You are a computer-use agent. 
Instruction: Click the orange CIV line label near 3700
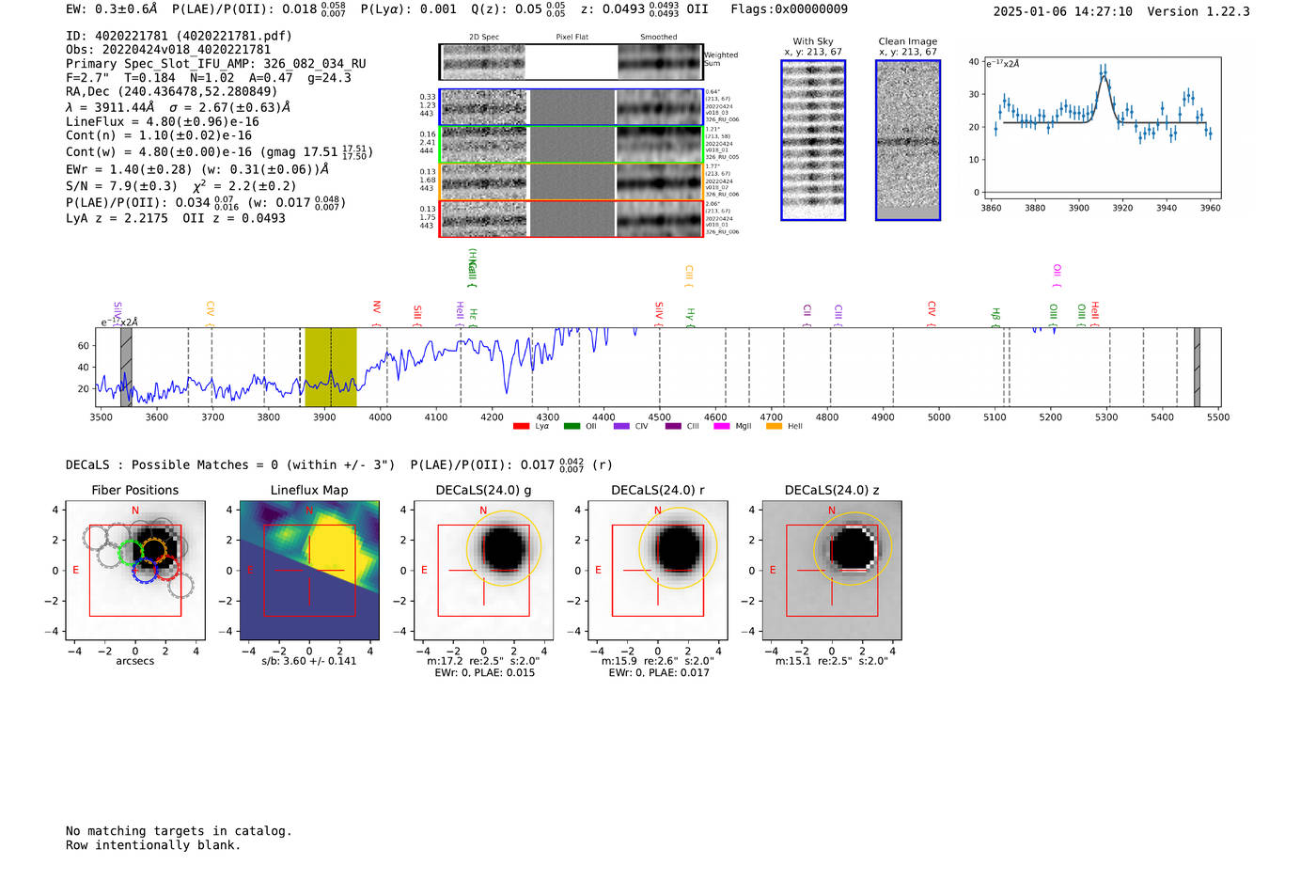(x=211, y=314)
